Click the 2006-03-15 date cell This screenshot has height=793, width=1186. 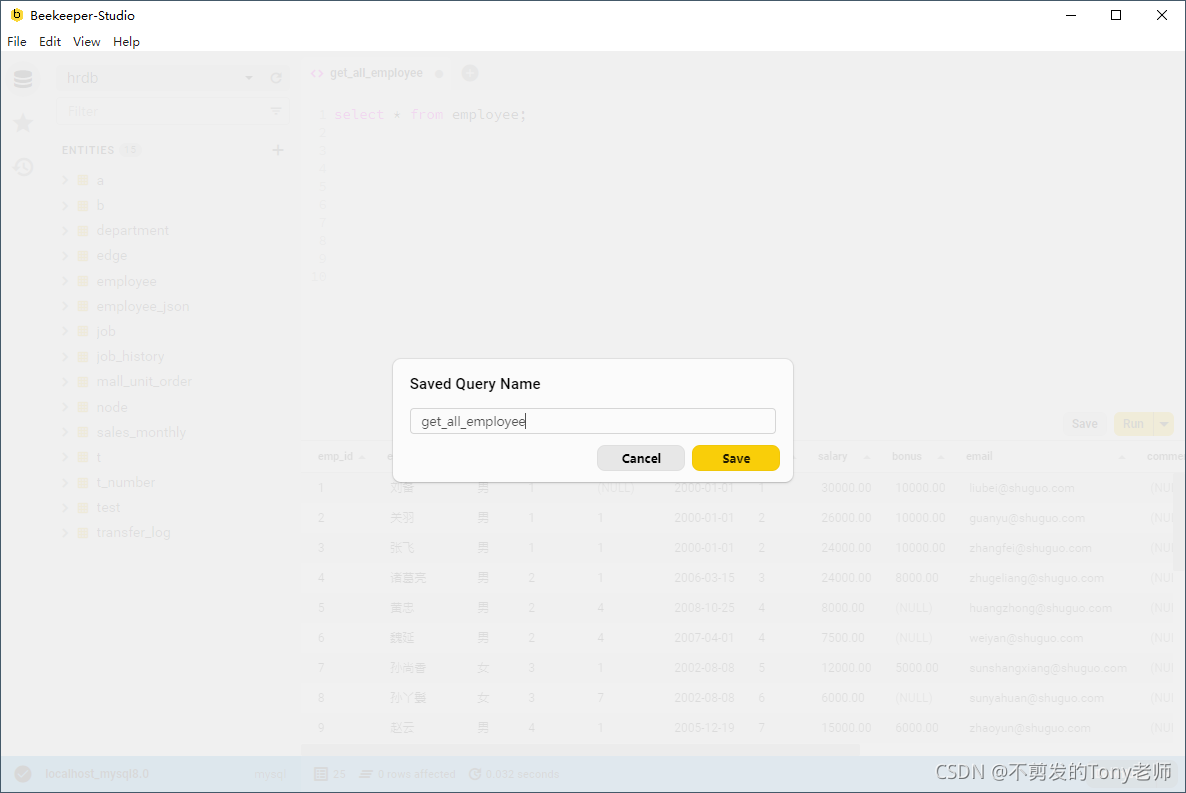click(x=704, y=578)
